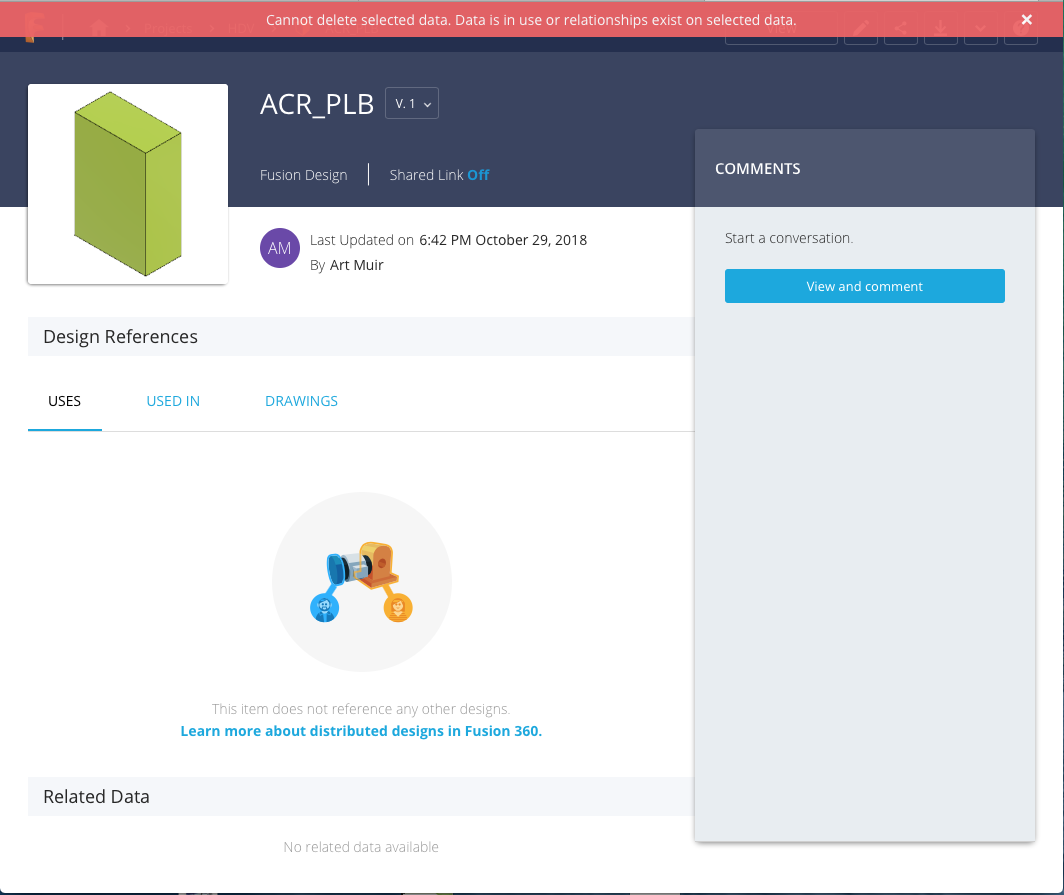Dismiss the red error banner with the X
This screenshot has width=1064, height=895.
[x=1026, y=20]
